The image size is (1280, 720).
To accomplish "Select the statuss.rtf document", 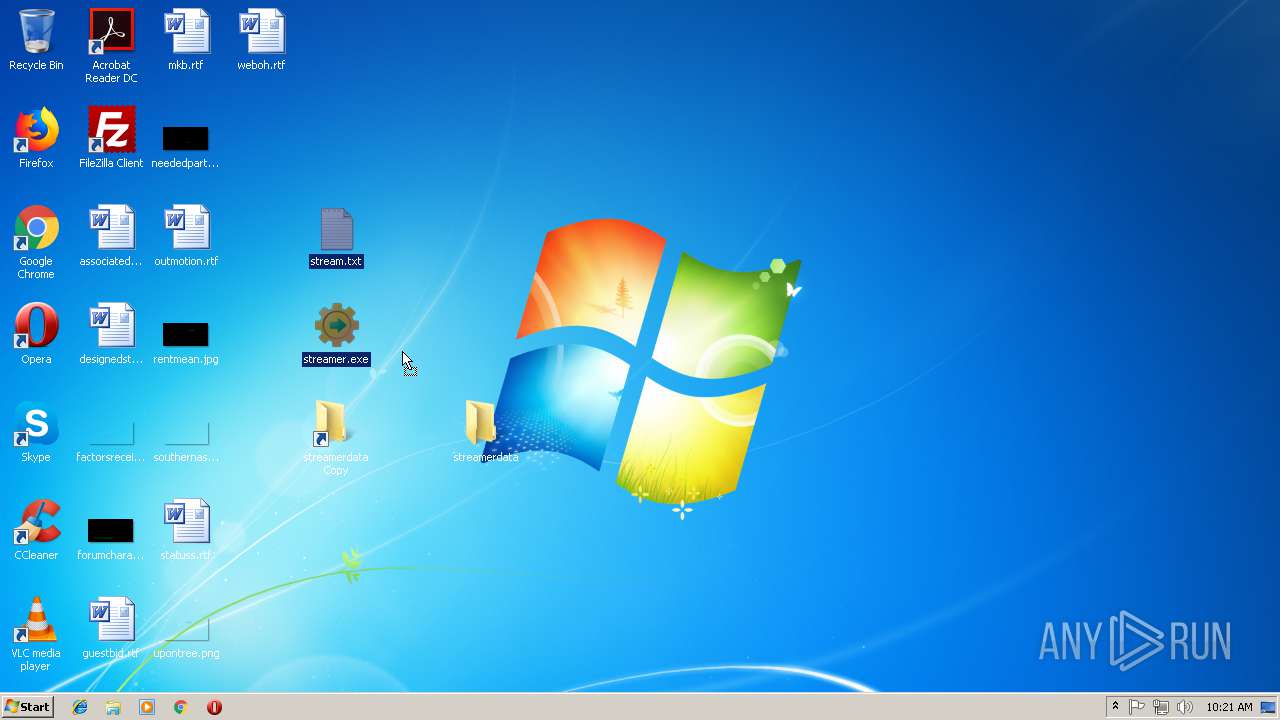I will (x=186, y=530).
